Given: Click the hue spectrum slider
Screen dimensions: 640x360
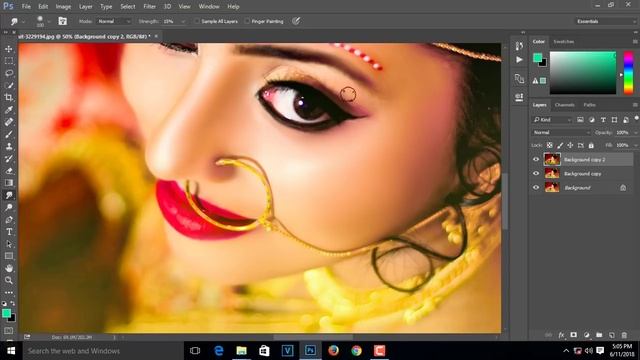Looking at the screenshot, I should (x=629, y=73).
